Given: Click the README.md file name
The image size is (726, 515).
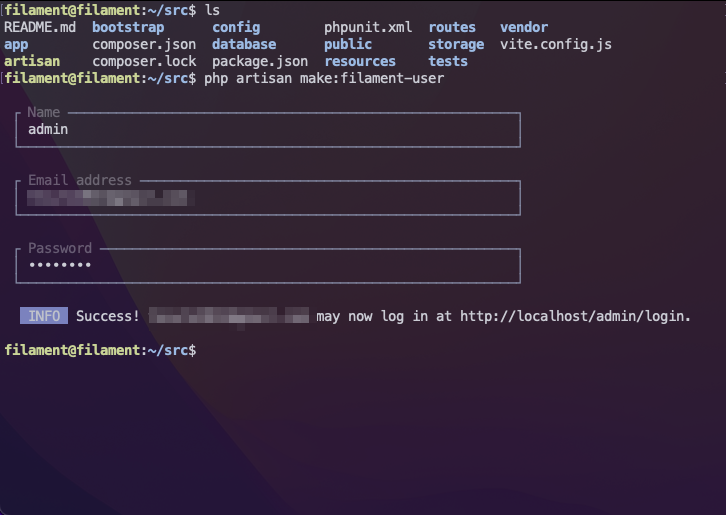Looking at the screenshot, I should click(x=40, y=27).
